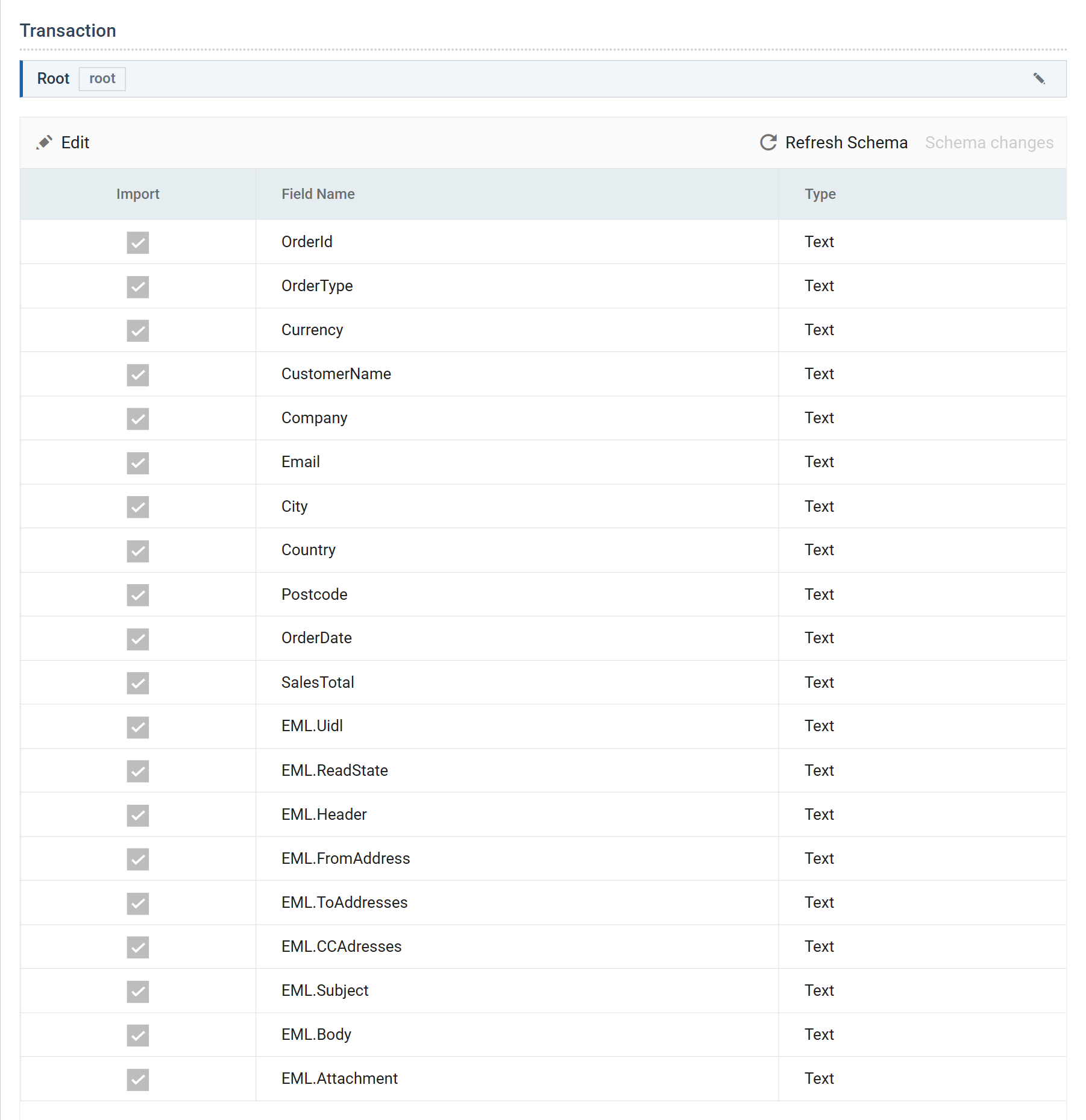Toggle the Import checkbox for City
The width and height of the screenshot is (1086, 1120).
pyautogui.click(x=138, y=506)
